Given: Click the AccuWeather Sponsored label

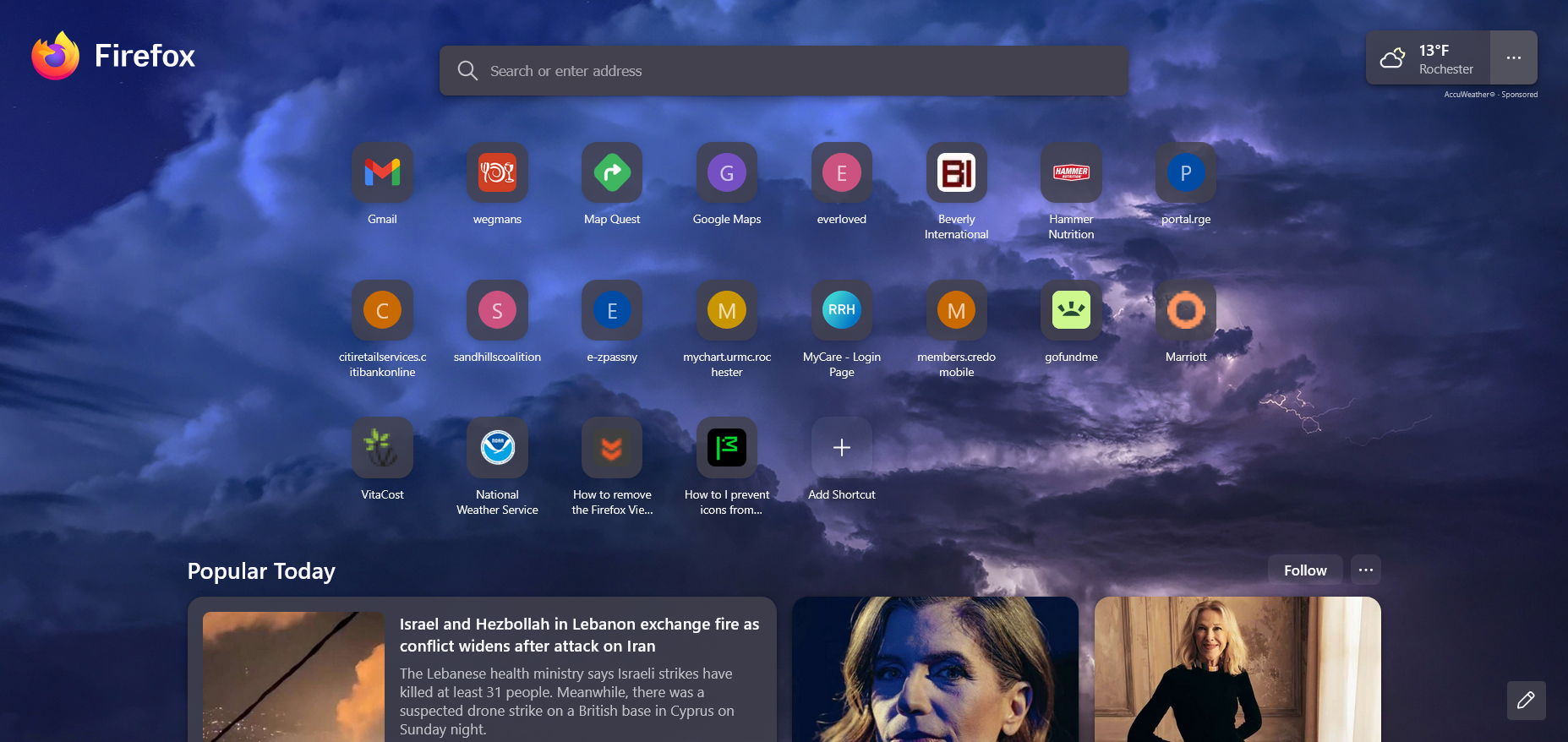Looking at the screenshot, I should tap(1490, 95).
